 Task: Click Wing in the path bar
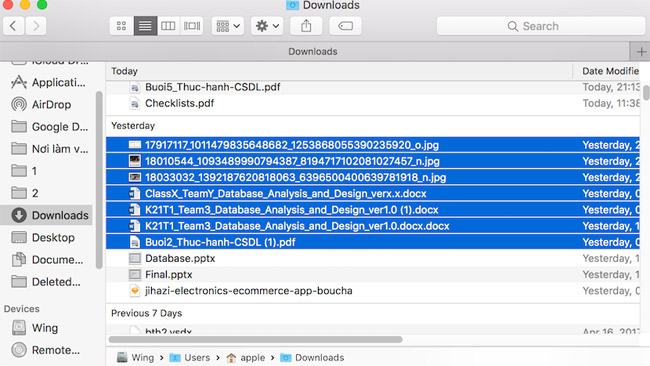(x=135, y=357)
